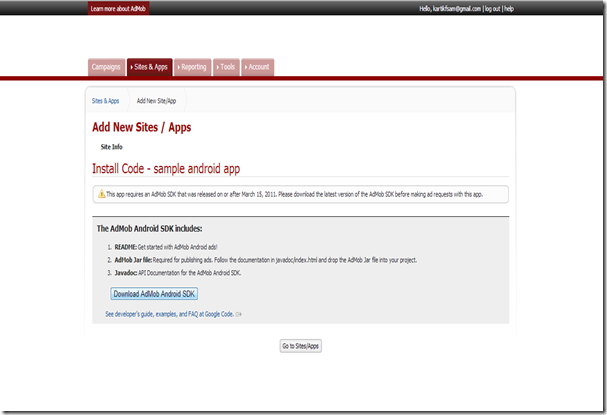Open the Tools tab
This screenshot has height=415, width=607.
[x=226, y=67]
